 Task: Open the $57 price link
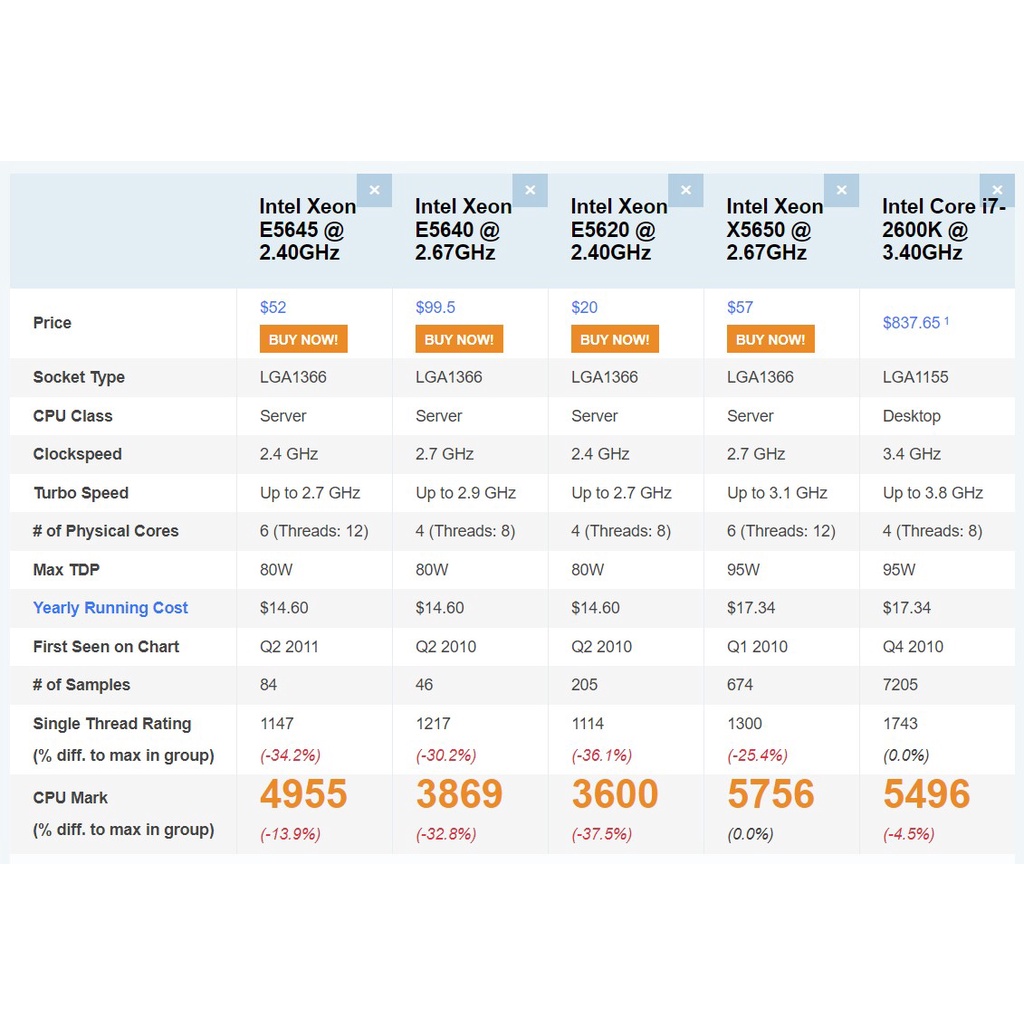click(x=739, y=307)
